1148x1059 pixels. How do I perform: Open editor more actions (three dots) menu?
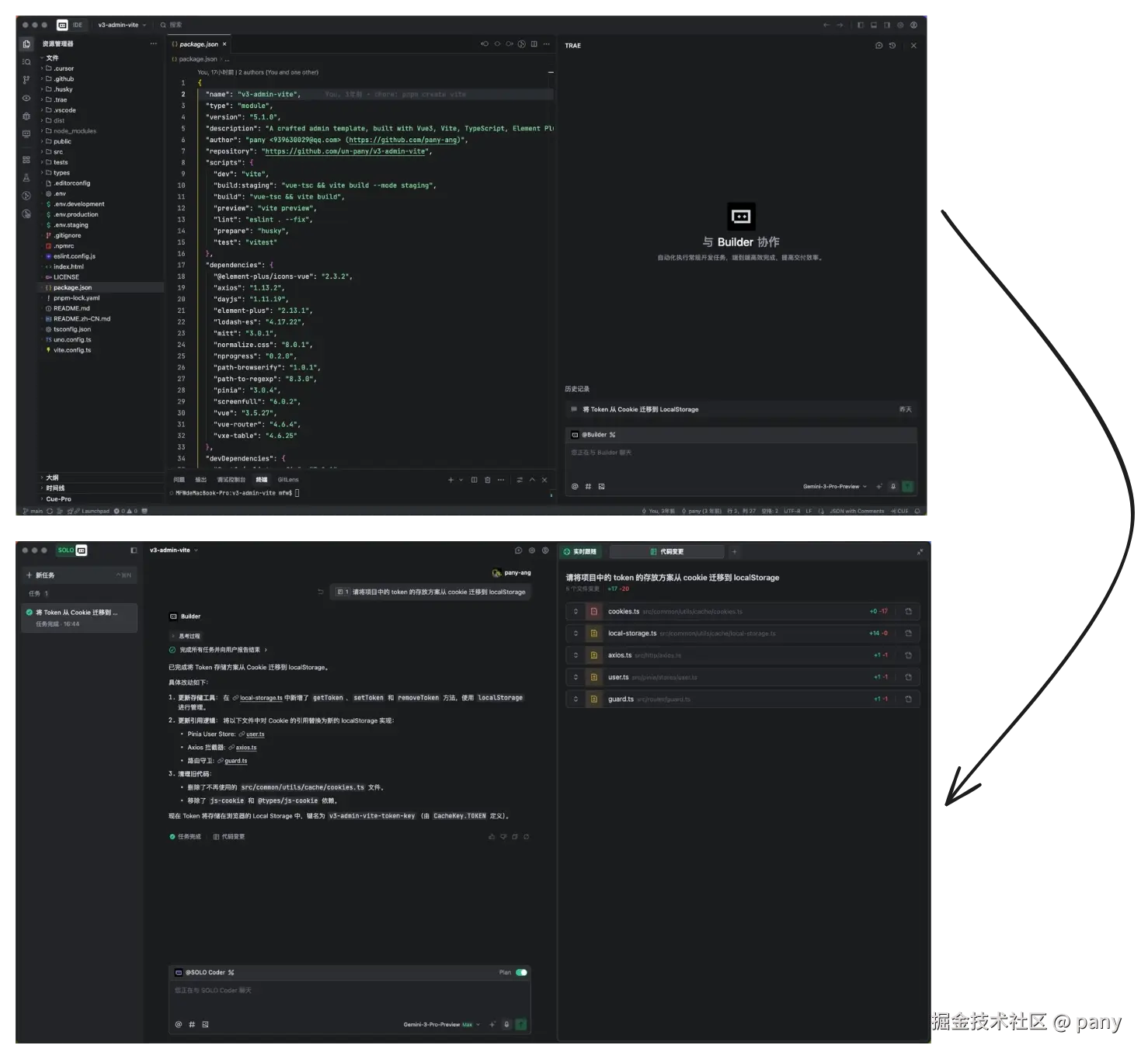pos(546,44)
